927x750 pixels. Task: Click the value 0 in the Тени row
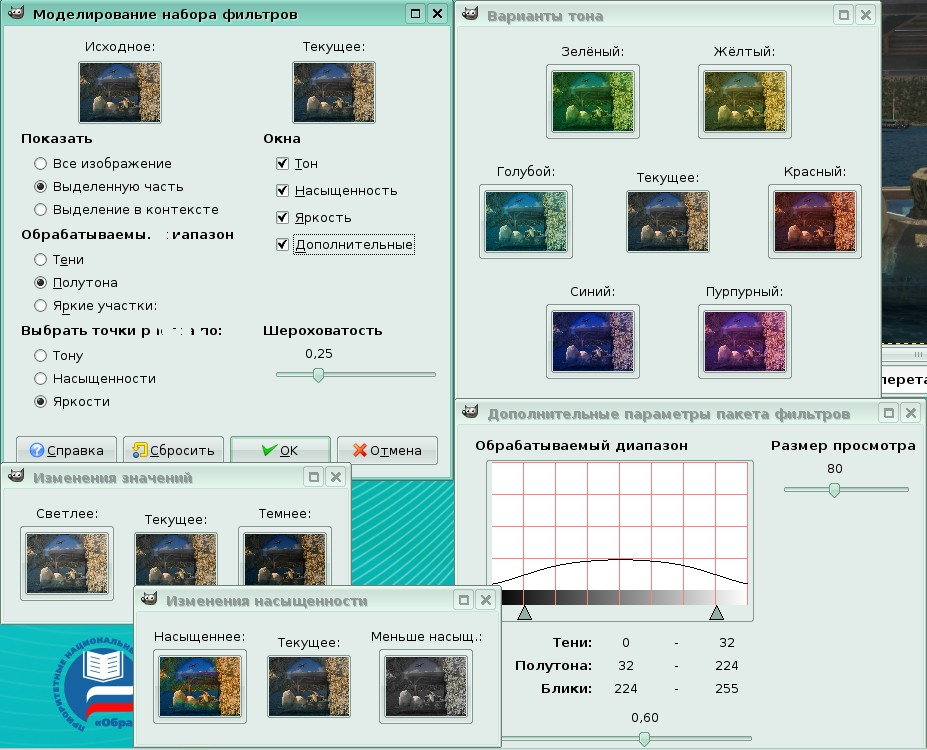(x=626, y=642)
